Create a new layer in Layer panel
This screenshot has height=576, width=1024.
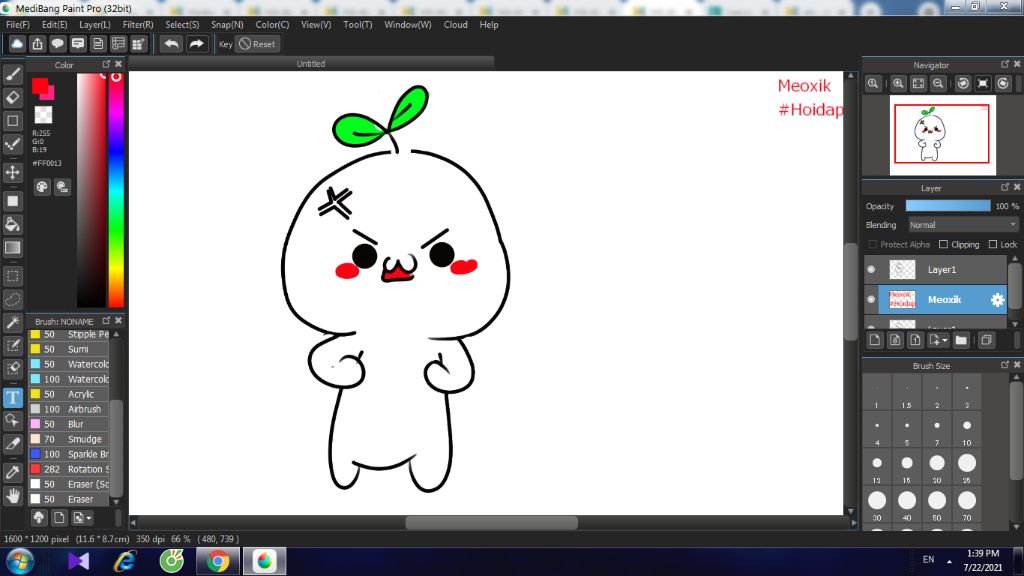(x=875, y=340)
